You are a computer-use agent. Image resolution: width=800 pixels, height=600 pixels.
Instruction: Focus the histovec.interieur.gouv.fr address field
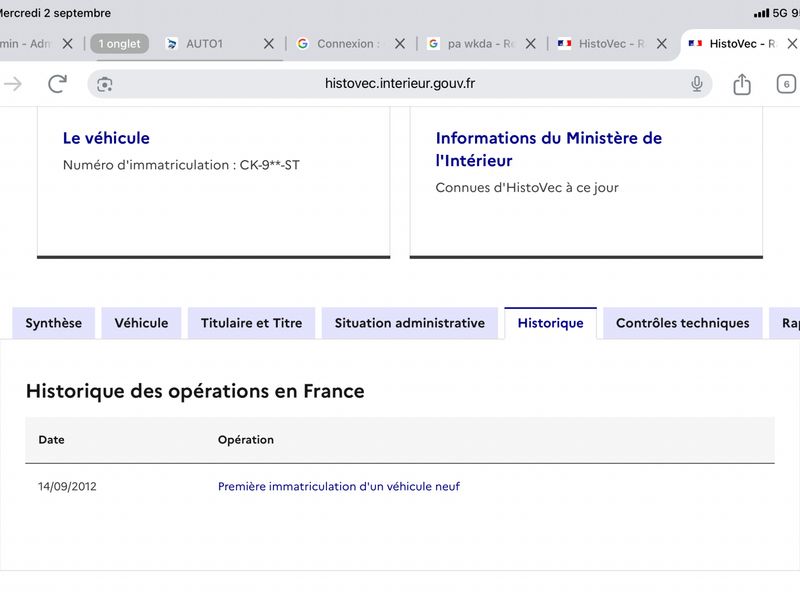click(399, 84)
